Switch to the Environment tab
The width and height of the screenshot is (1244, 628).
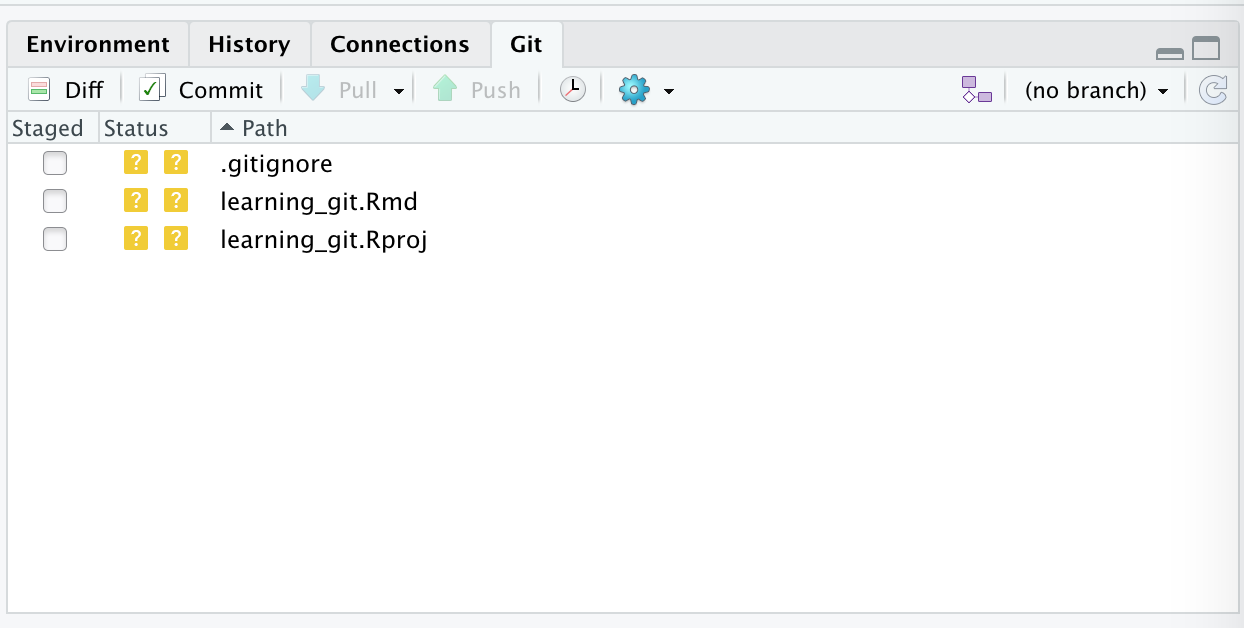point(98,45)
